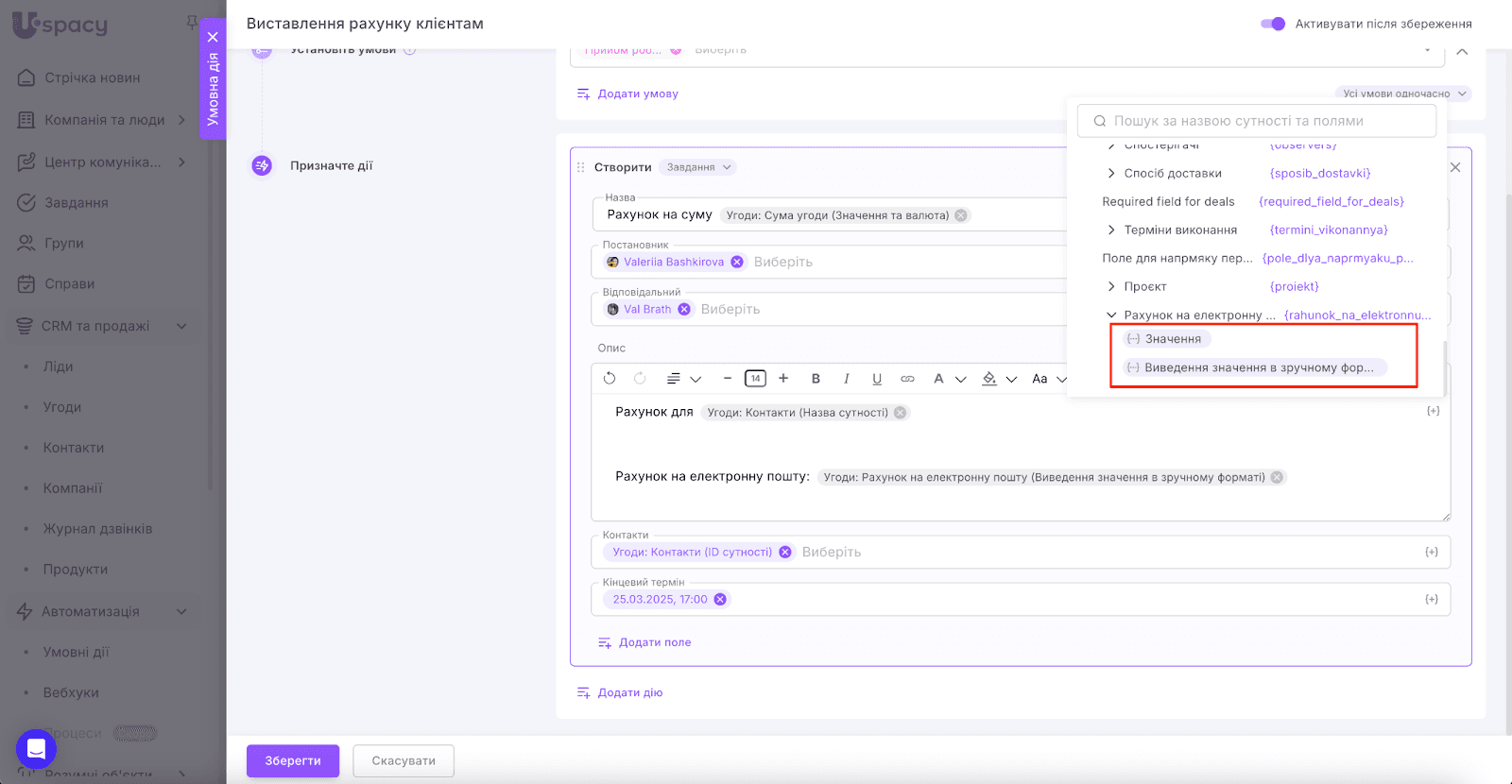This screenshot has height=784, width=1512.
Task: Open the fill color picker
Action: pyautogui.click(x=989, y=379)
